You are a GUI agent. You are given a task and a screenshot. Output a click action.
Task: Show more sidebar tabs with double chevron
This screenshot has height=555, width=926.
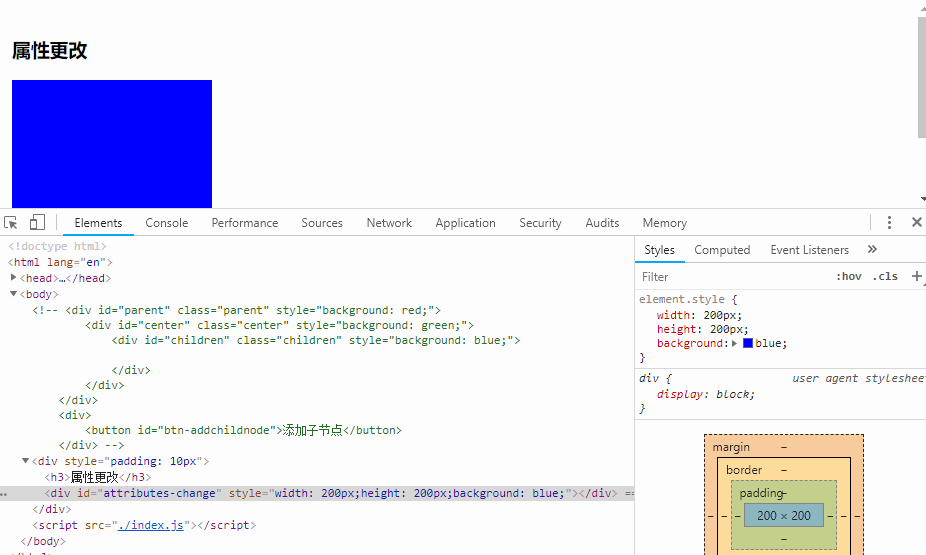coord(872,250)
